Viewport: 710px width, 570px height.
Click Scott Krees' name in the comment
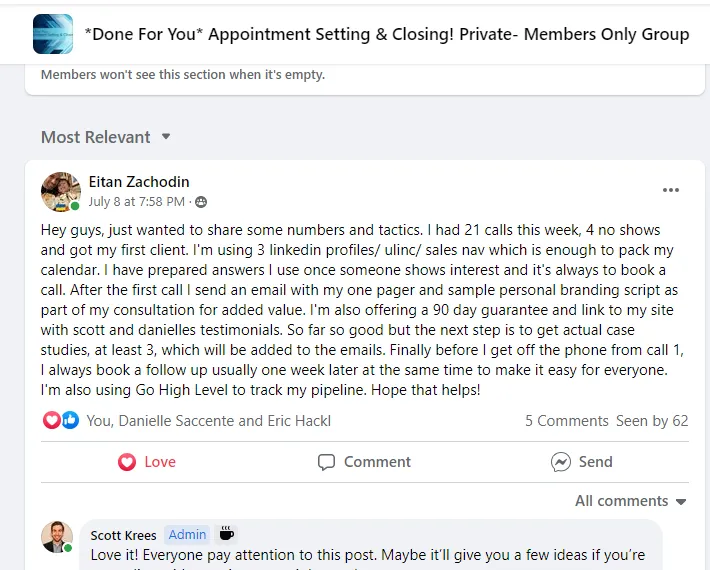point(123,535)
